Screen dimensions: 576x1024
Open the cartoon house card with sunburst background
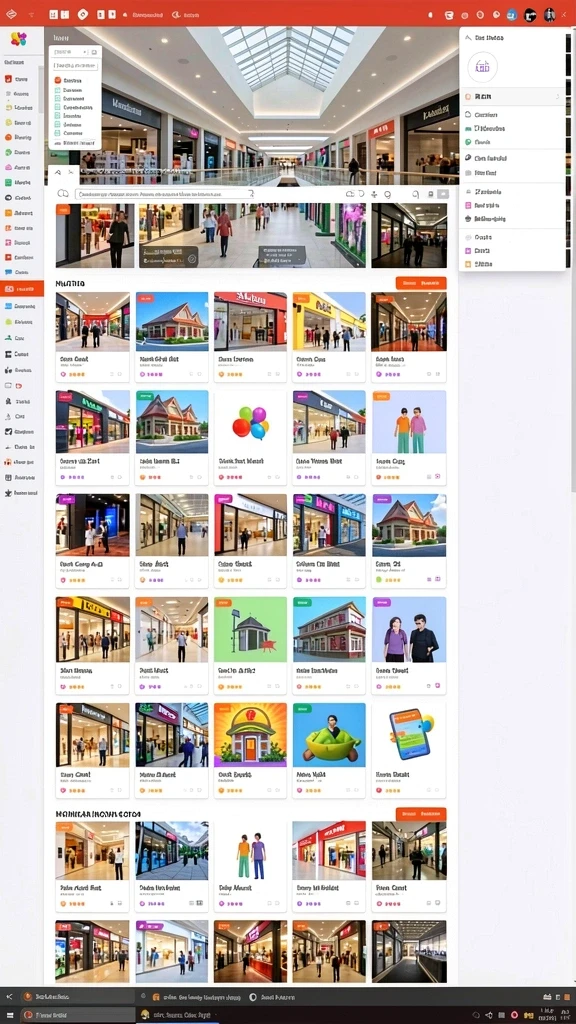[250, 750]
